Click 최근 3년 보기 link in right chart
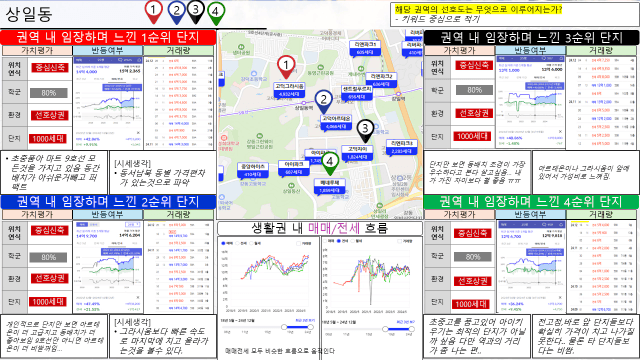The height and width of the screenshot is (360, 640). coord(406,322)
